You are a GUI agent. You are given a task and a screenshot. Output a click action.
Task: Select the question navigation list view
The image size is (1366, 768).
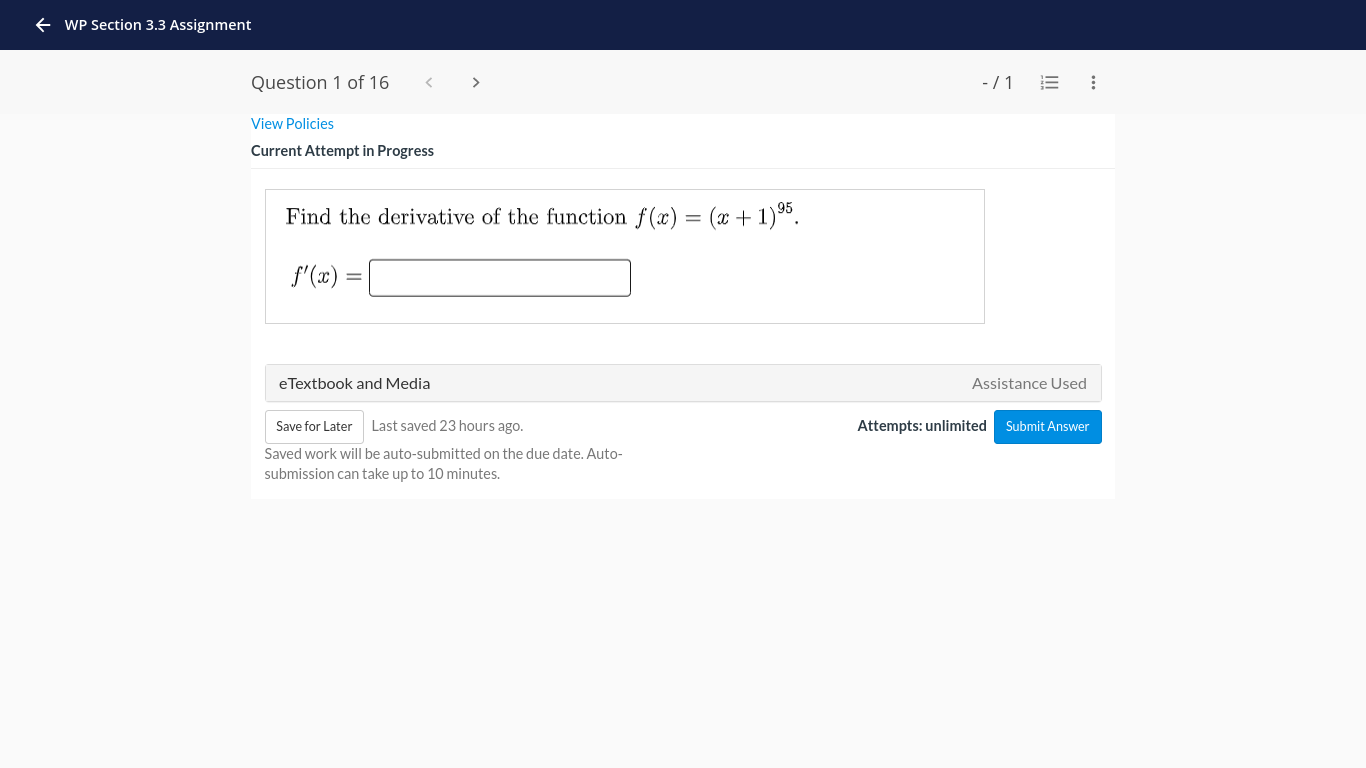tap(1049, 82)
